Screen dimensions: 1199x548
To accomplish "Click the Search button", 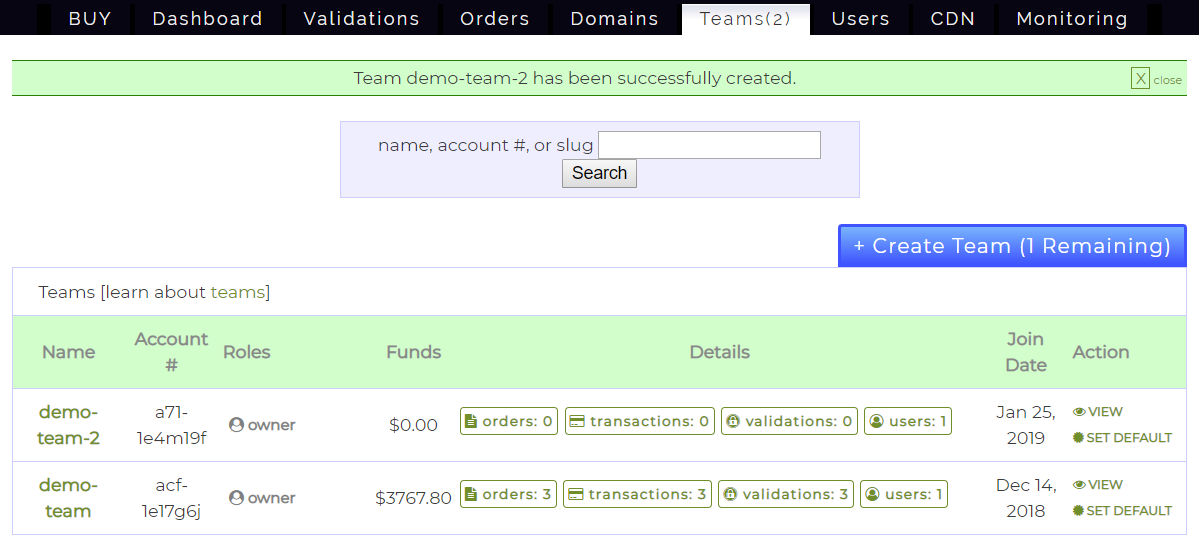I will 599,173.
